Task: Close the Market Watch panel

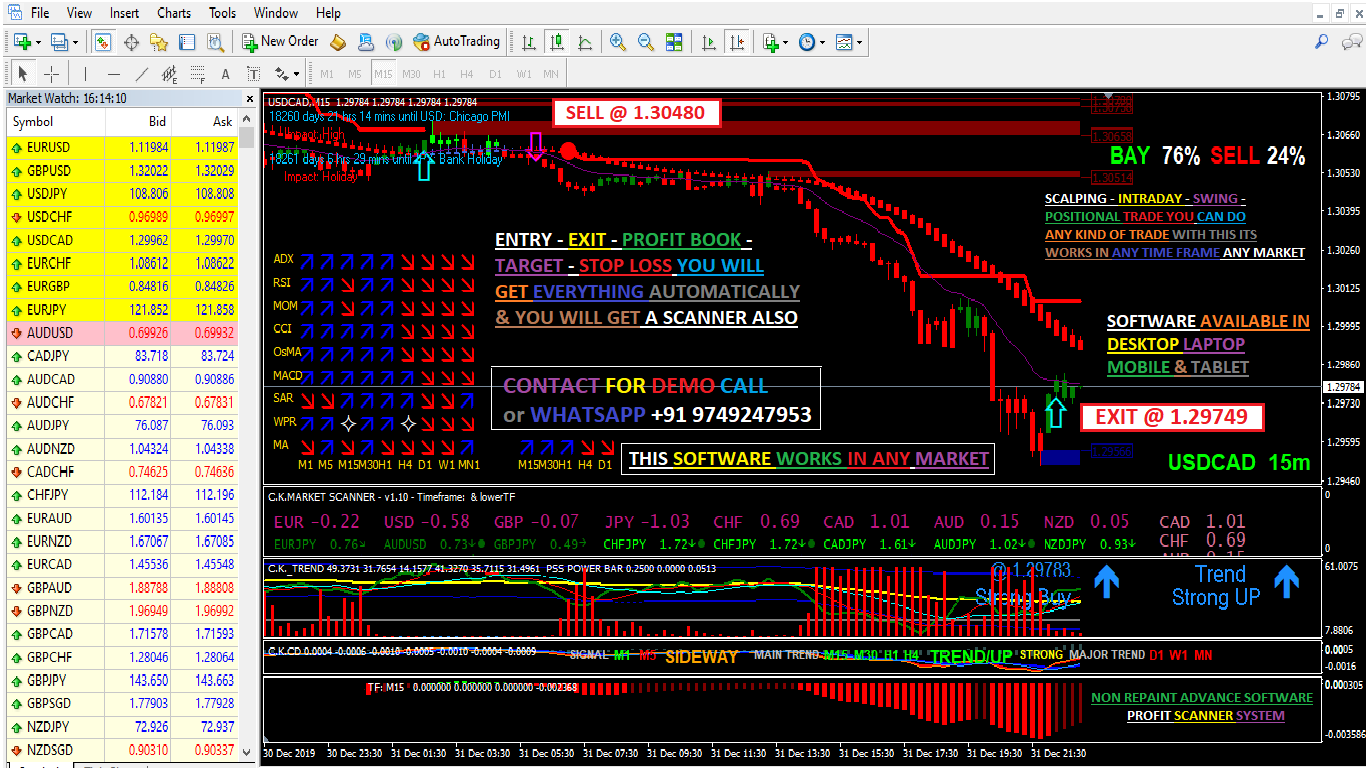Action: [249, 98]
